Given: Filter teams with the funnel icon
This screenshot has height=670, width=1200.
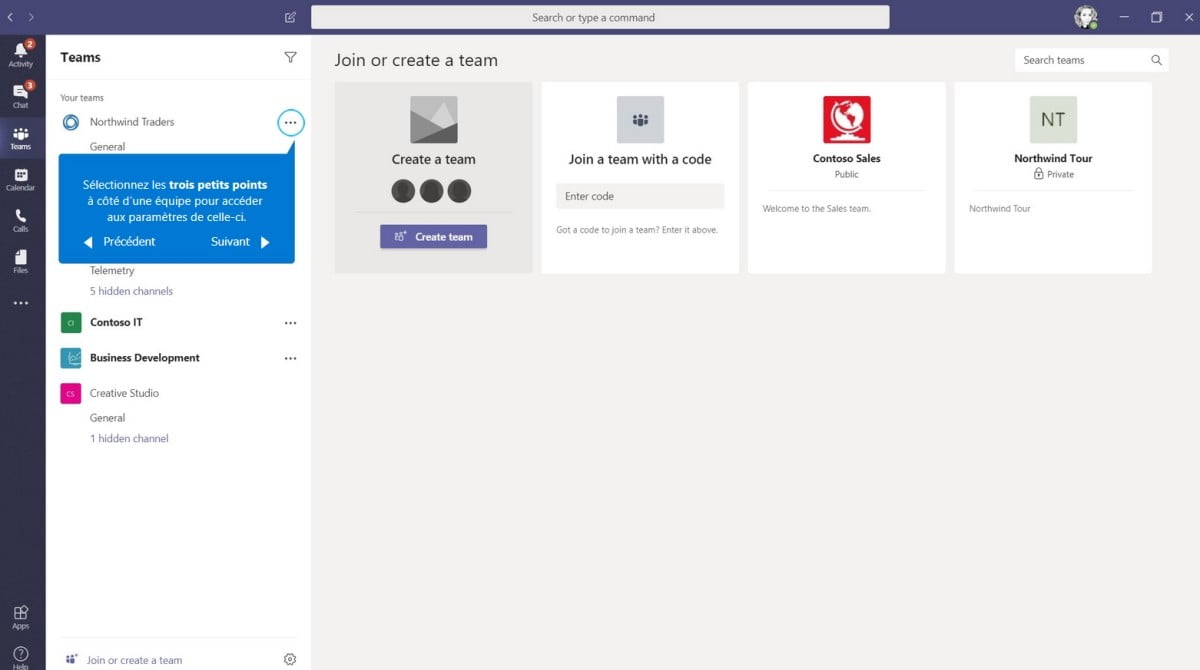Looking at the screenshot, I should 290,58.
